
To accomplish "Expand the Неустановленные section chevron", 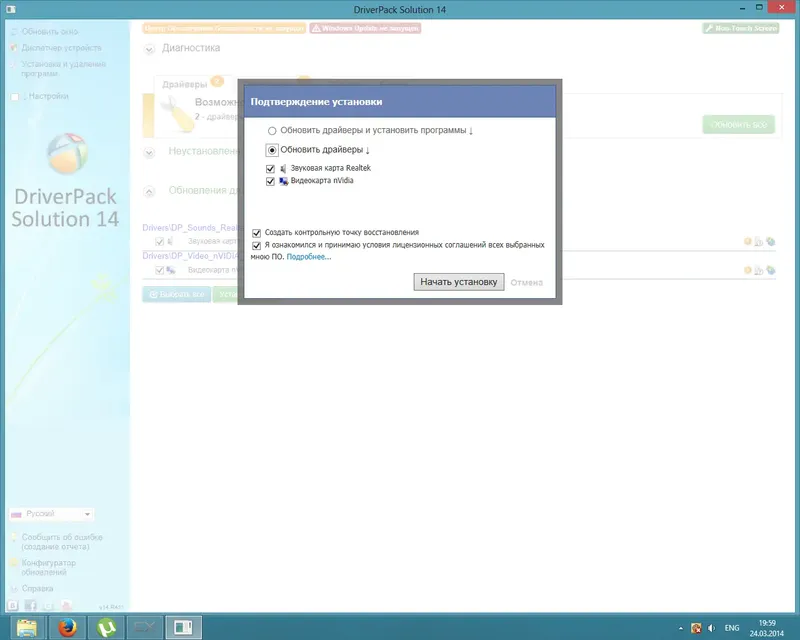I will click(x=149, y=152).
